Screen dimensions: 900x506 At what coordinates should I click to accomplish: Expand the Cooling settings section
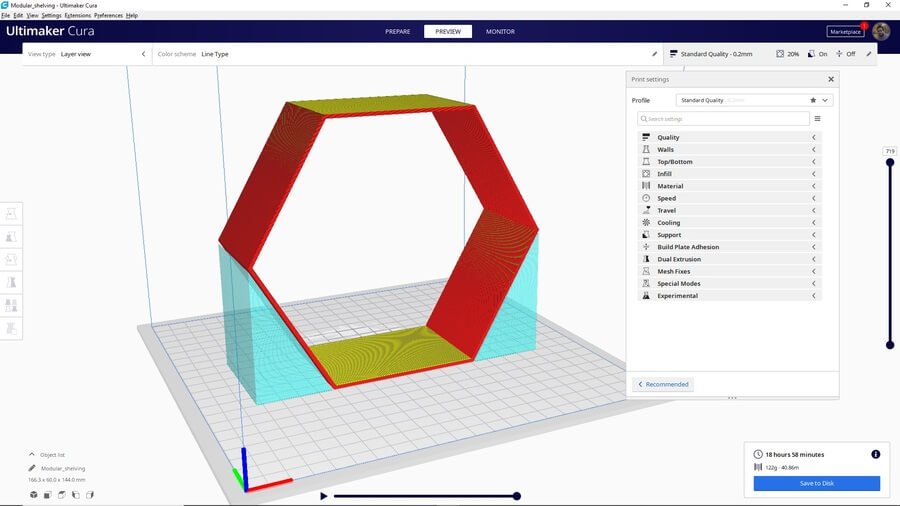click(x=729, y=223)
